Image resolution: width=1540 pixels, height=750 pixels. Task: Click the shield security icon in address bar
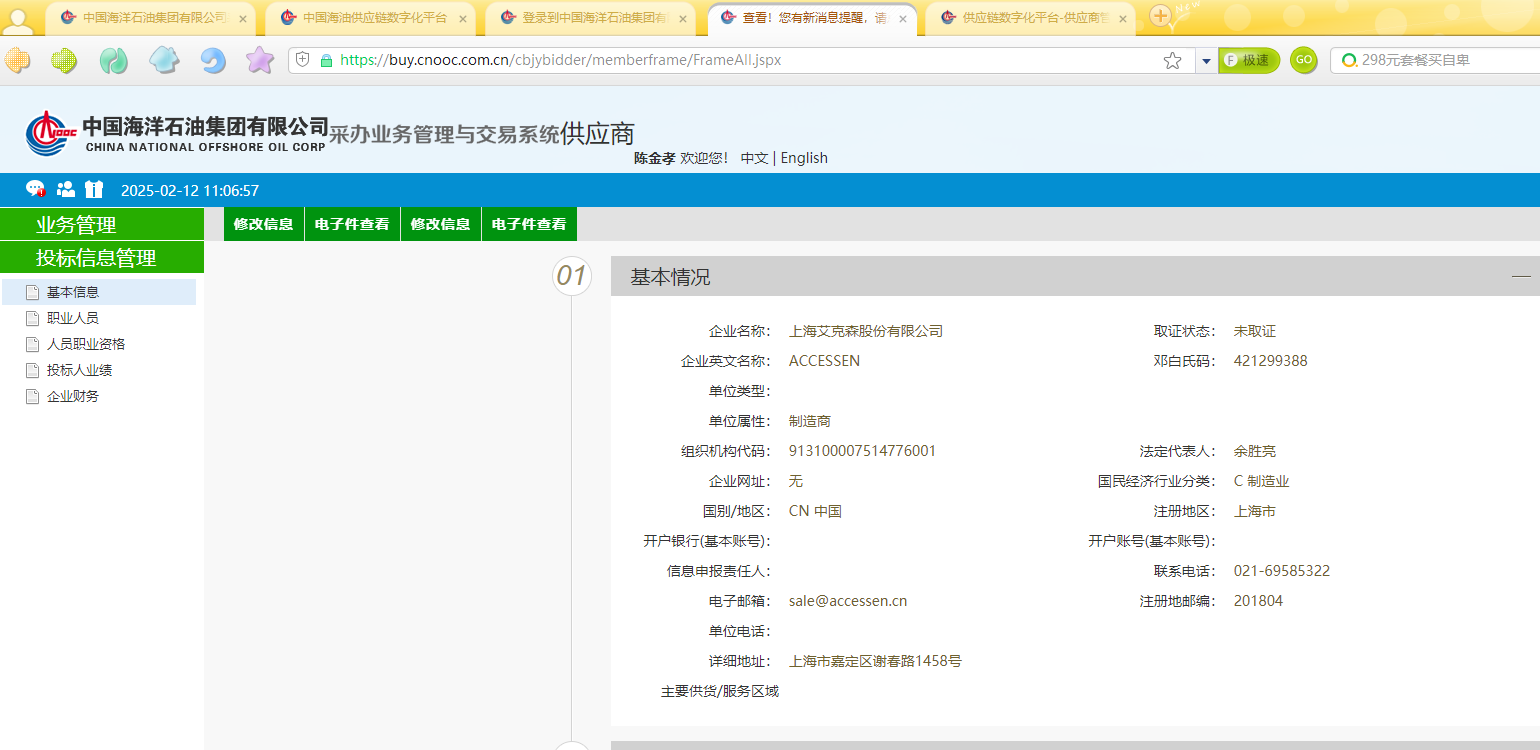[x=303, y=60]
